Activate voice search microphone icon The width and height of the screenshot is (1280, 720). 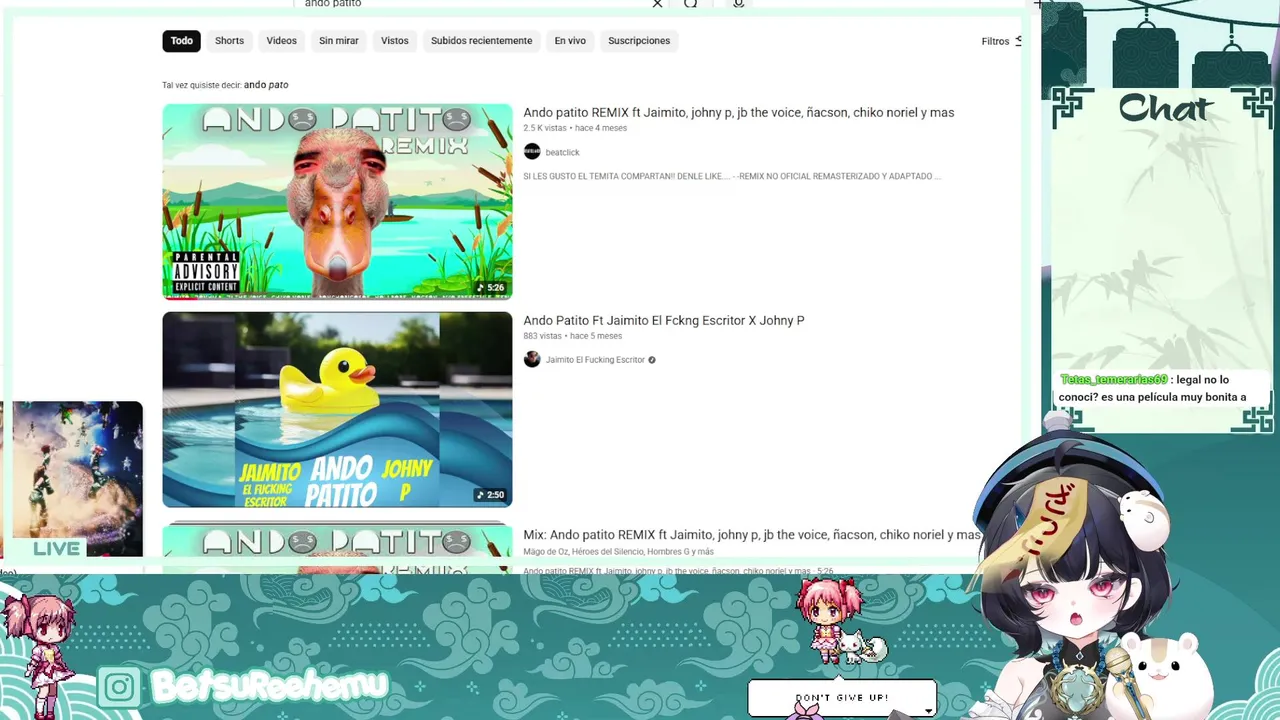pyautogui.click(x=738, y=4)
